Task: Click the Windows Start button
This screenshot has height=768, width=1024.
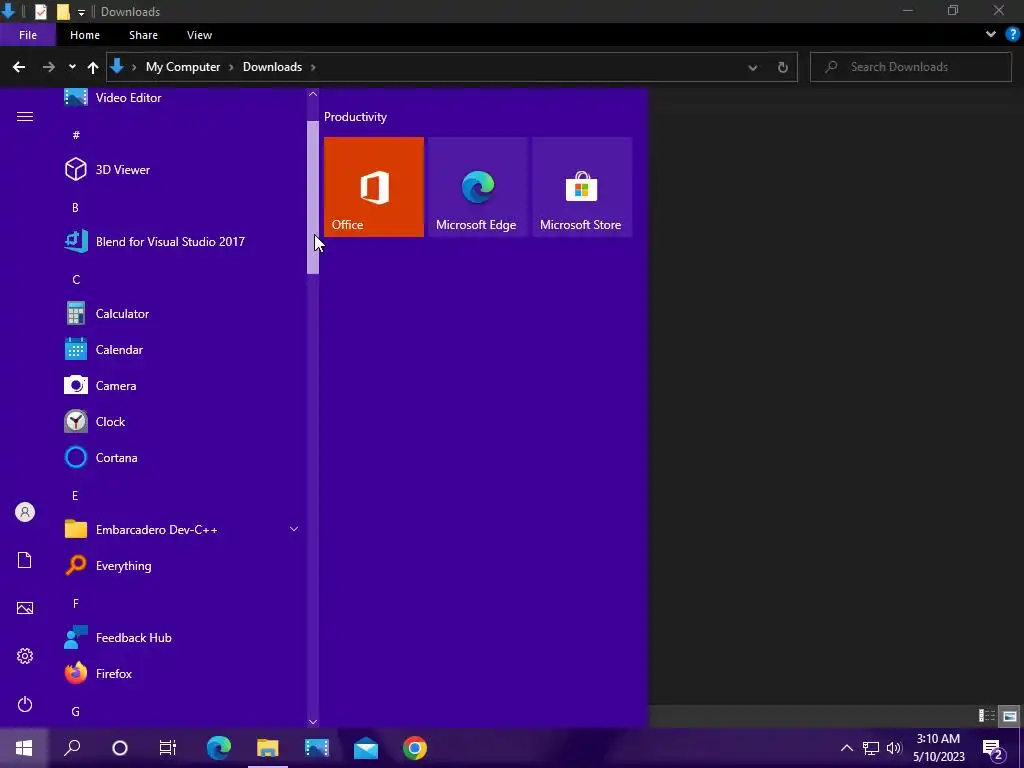Action: coord(24,748)
